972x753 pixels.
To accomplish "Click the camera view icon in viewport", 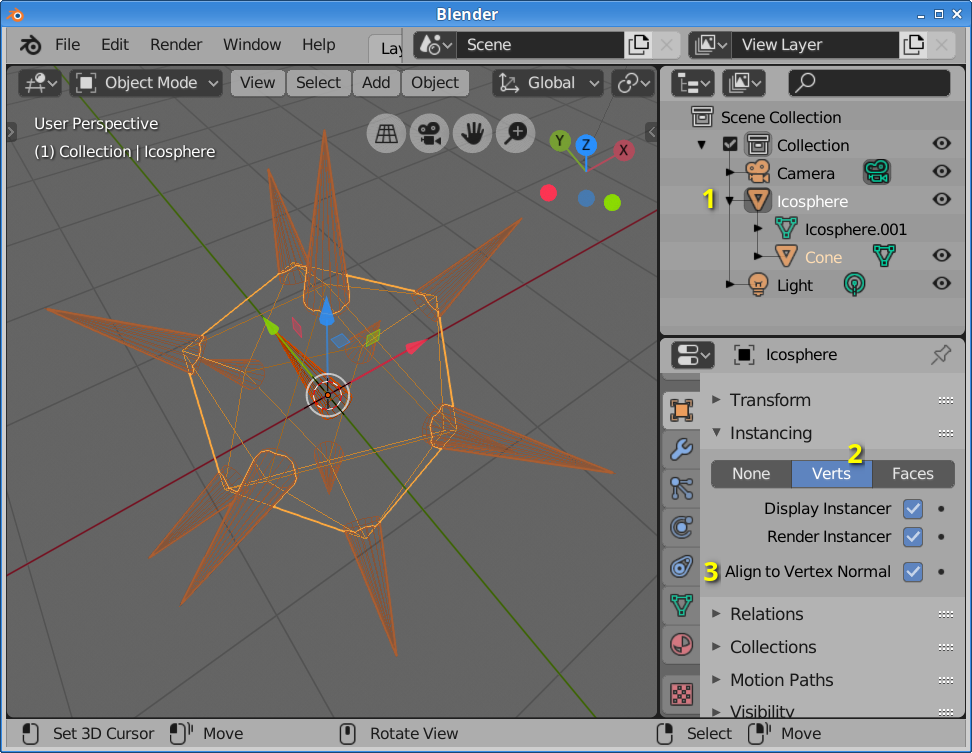I will [429, 133].
